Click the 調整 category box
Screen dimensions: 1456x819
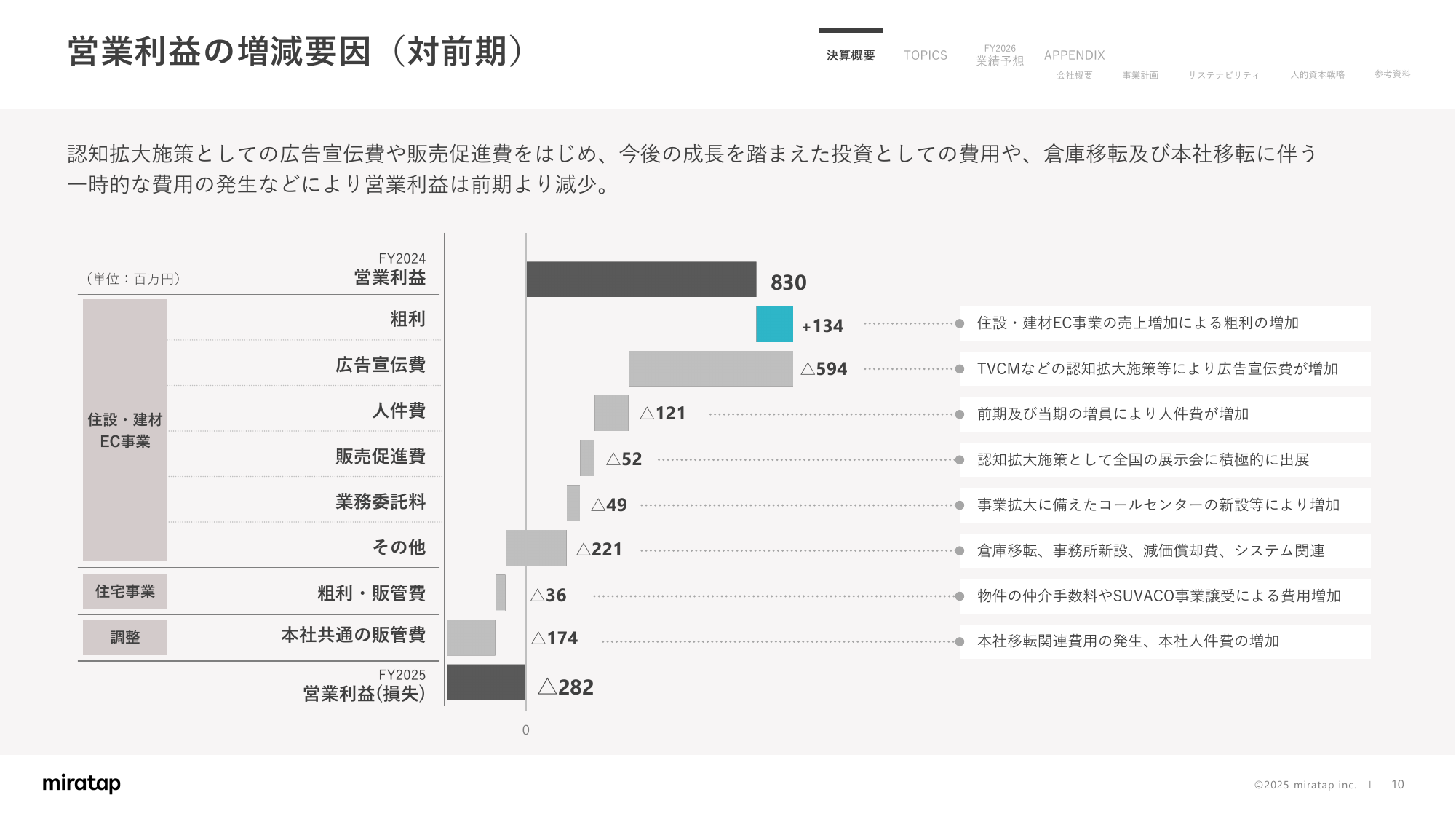click(x=124, y=637)
